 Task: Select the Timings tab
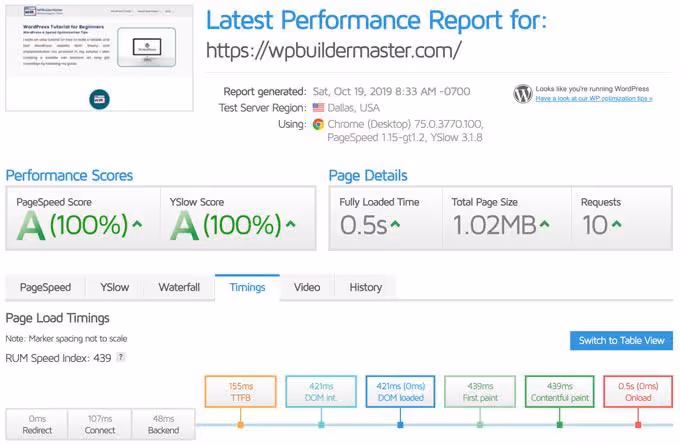(247, 287)
